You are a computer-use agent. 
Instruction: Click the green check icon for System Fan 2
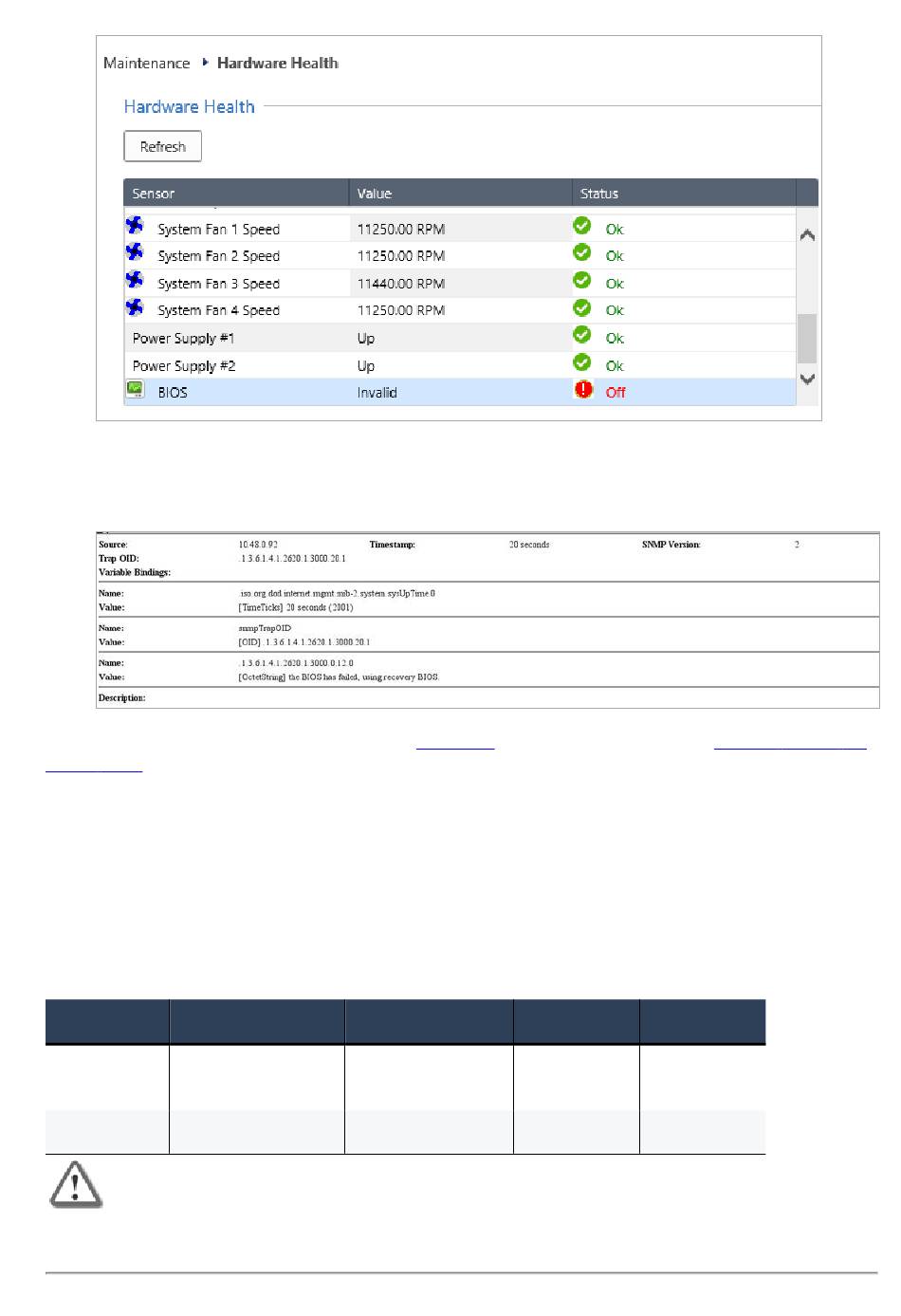(x=582, y=252)
